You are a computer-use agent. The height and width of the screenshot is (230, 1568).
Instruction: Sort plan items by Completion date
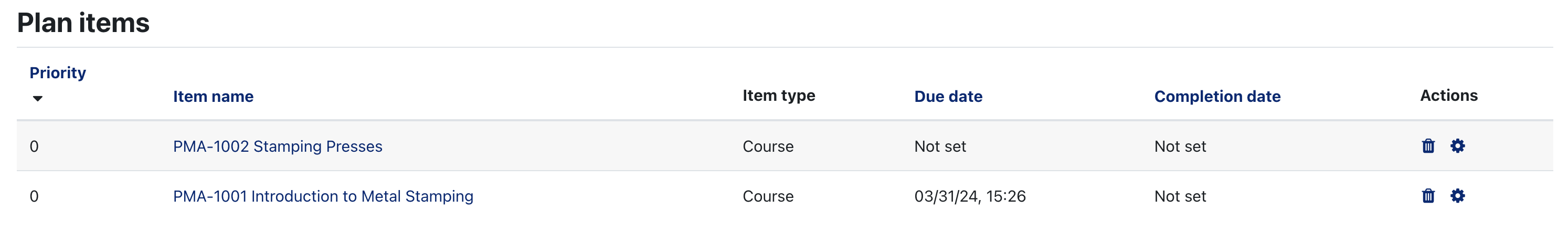(x=1217, y=96)
